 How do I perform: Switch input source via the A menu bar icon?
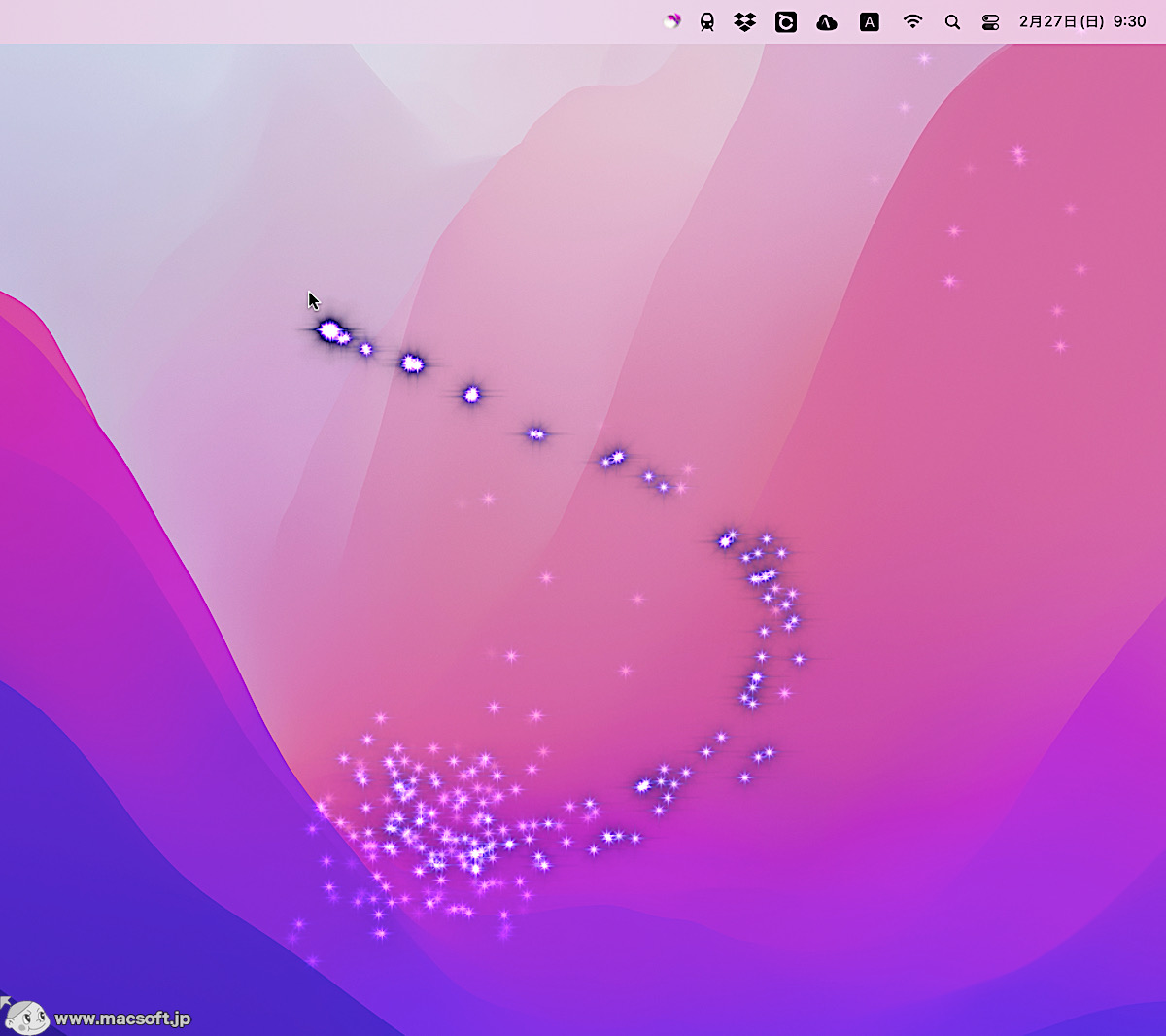[870, 21]
